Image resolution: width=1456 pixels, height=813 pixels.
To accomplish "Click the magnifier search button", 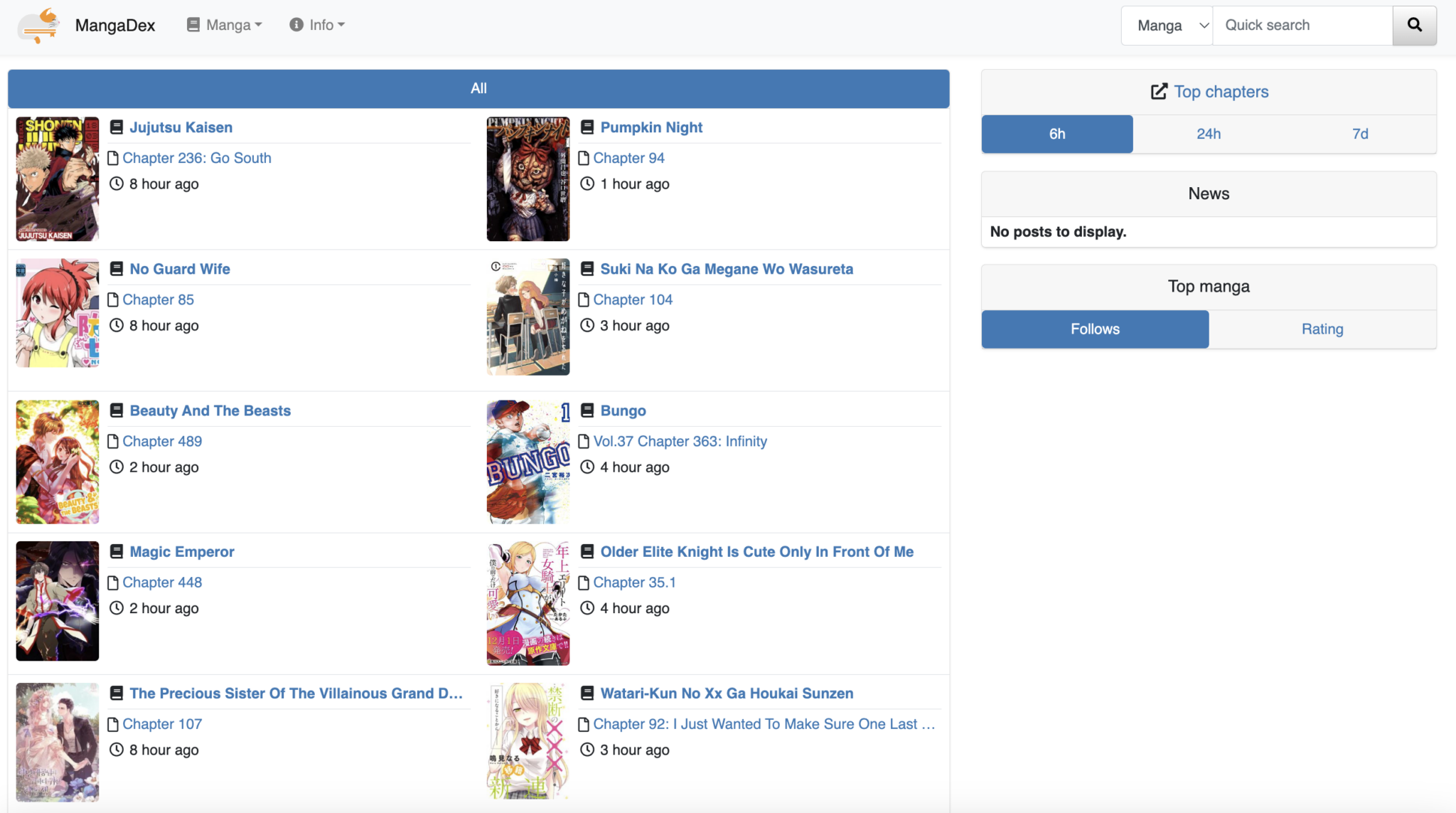I will pos(1414,26).
